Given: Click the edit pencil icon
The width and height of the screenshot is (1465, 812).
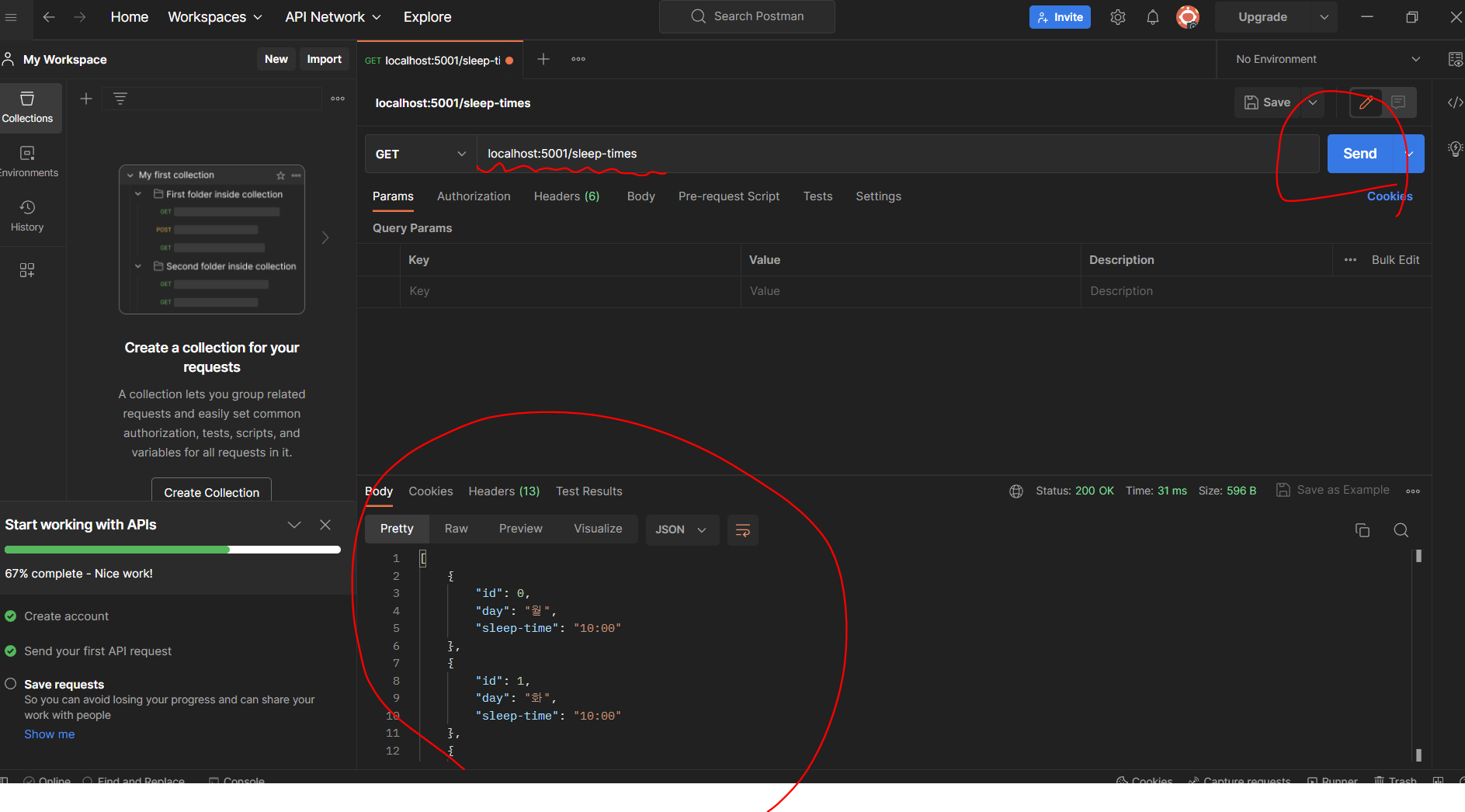Looking at the screenshot, I should (x=1366, y=102).
